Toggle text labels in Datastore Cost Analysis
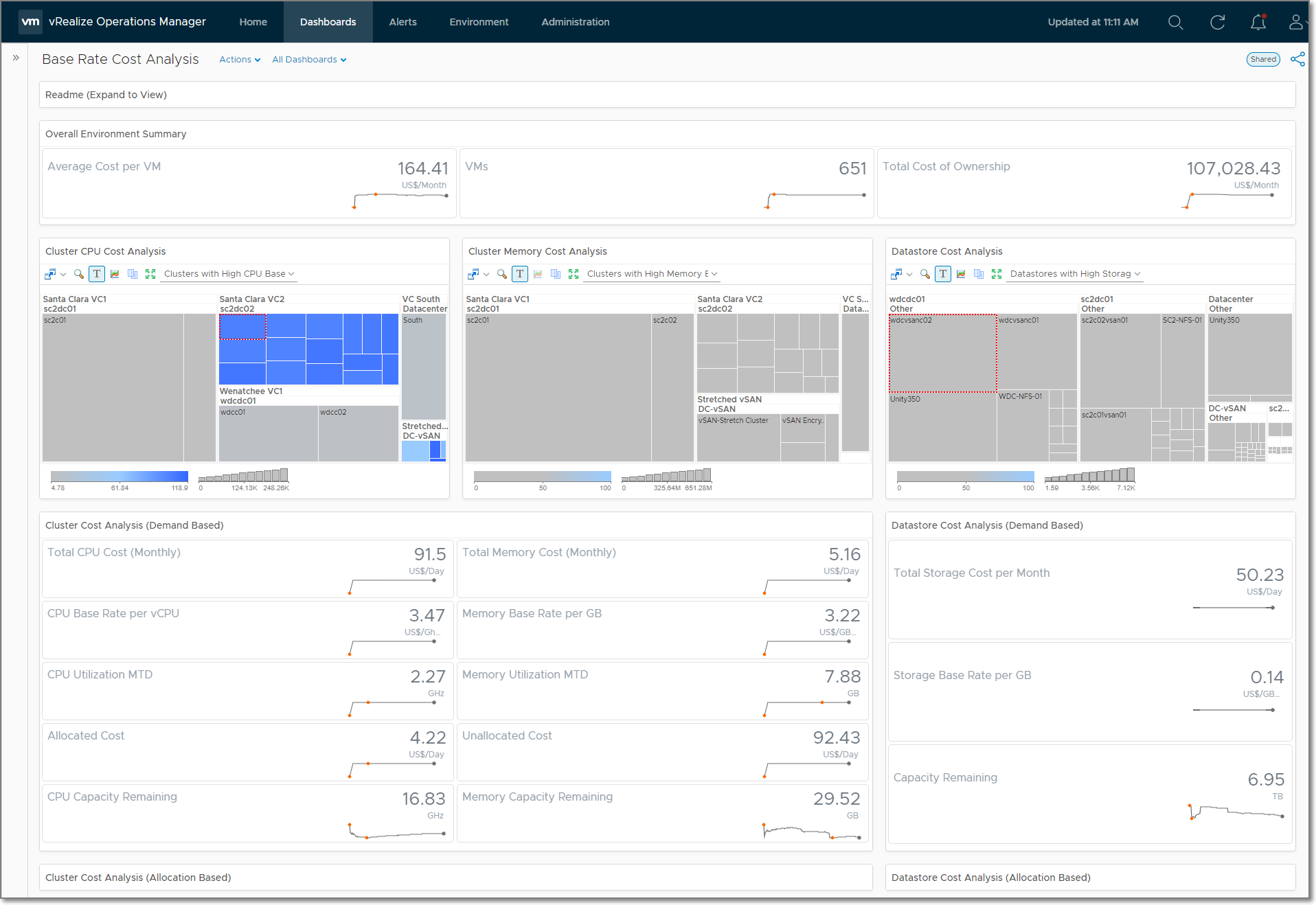1316x905 pixels. 943,274
